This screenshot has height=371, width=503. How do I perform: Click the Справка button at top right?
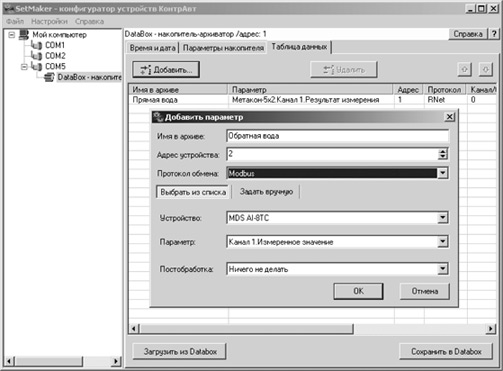click(468, 34)
